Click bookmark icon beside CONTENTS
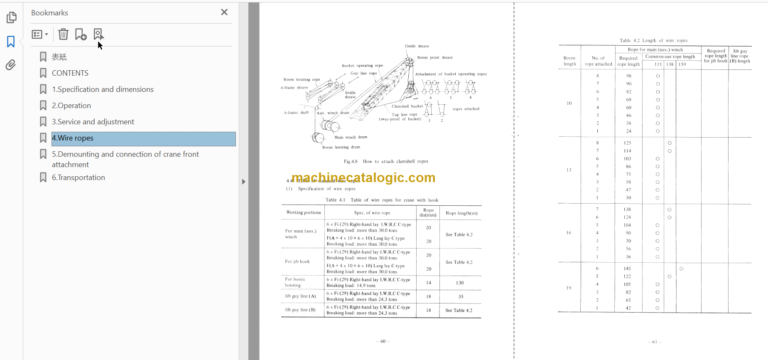 pos(43,73)
